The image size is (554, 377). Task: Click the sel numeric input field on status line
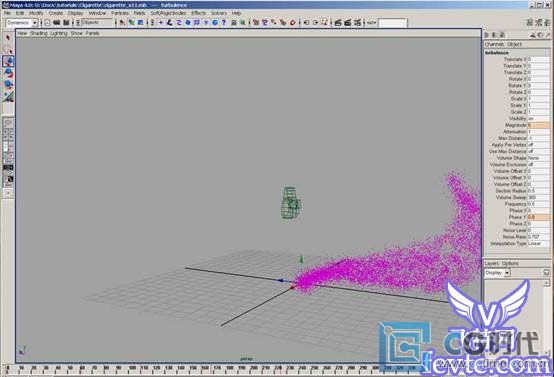393,23
